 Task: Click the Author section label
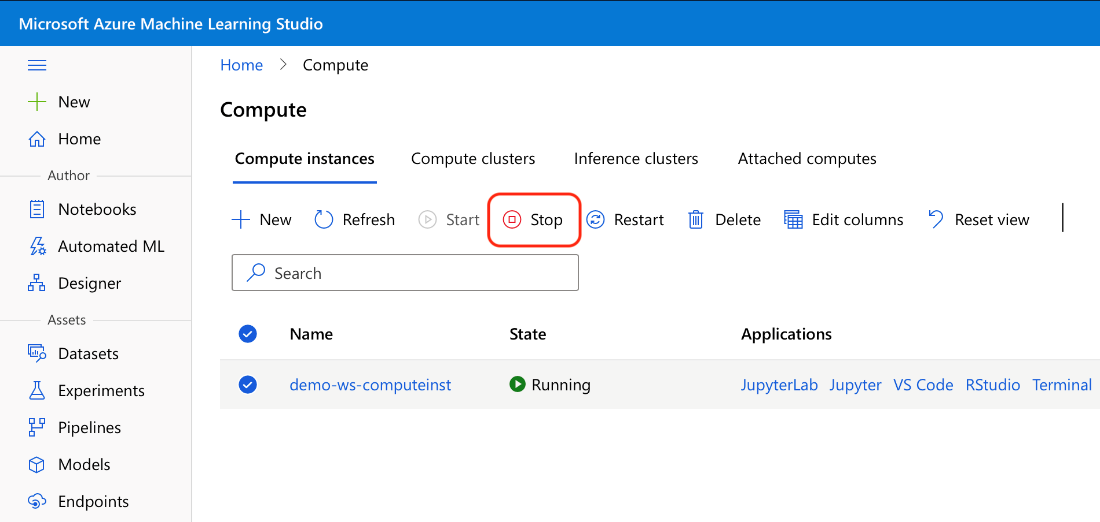click(69, 175)
